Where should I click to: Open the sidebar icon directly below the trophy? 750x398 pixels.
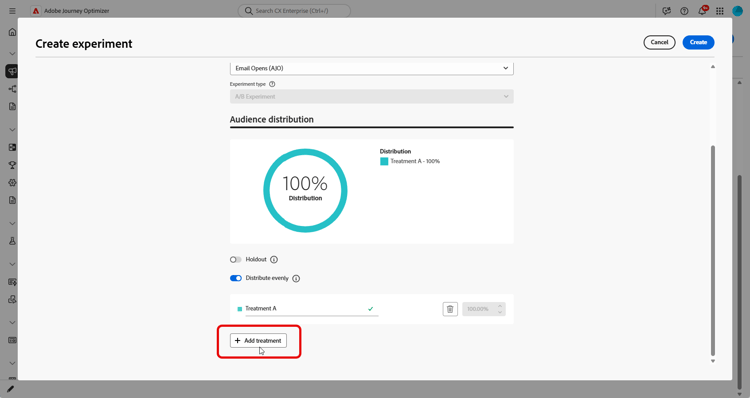pos(12,183)
